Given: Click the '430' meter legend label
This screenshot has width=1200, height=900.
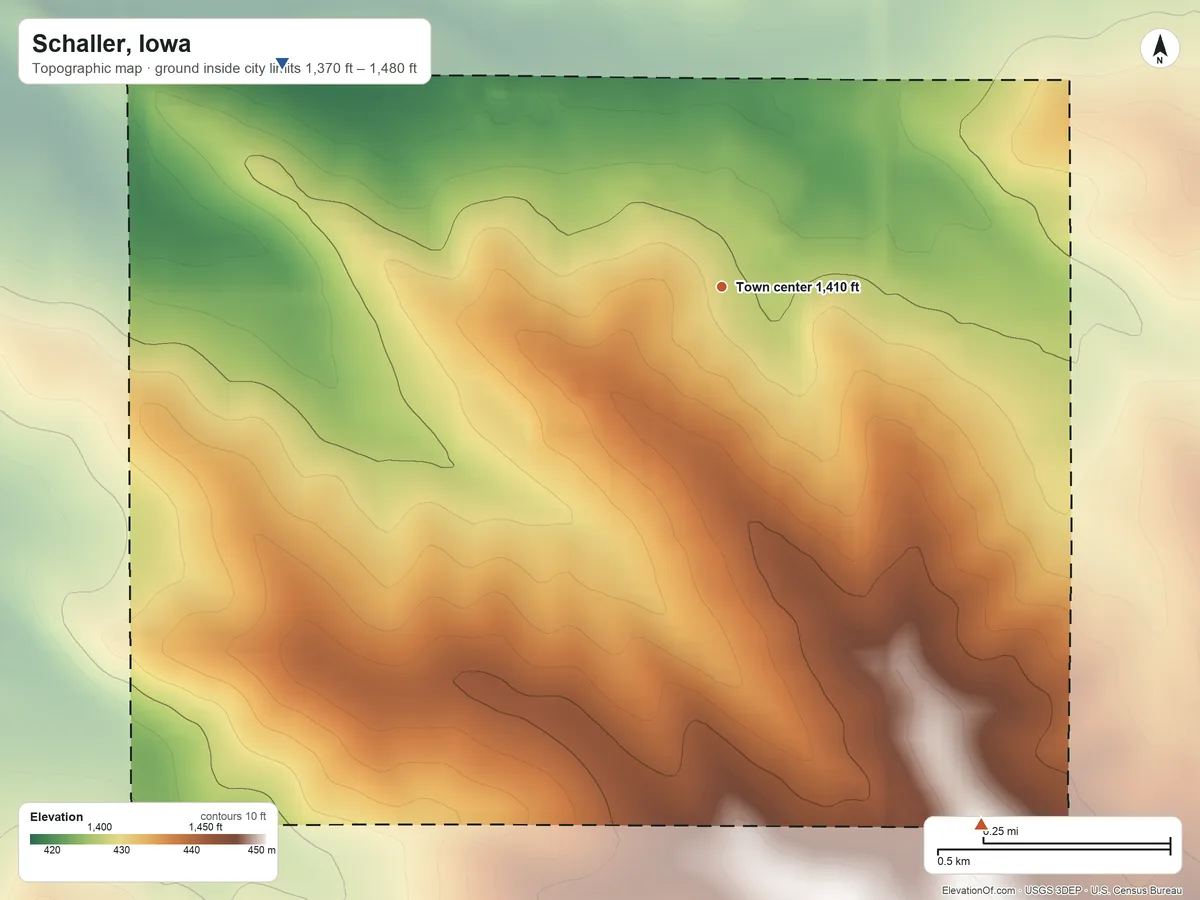Looking at the screenshot, I should [x=121, y=851].
